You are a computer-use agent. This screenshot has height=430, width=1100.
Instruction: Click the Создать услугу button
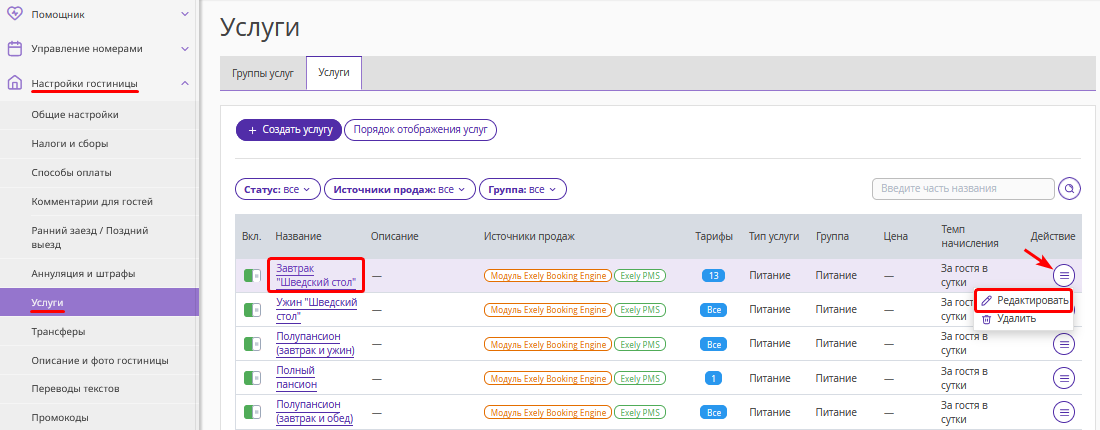289,130
